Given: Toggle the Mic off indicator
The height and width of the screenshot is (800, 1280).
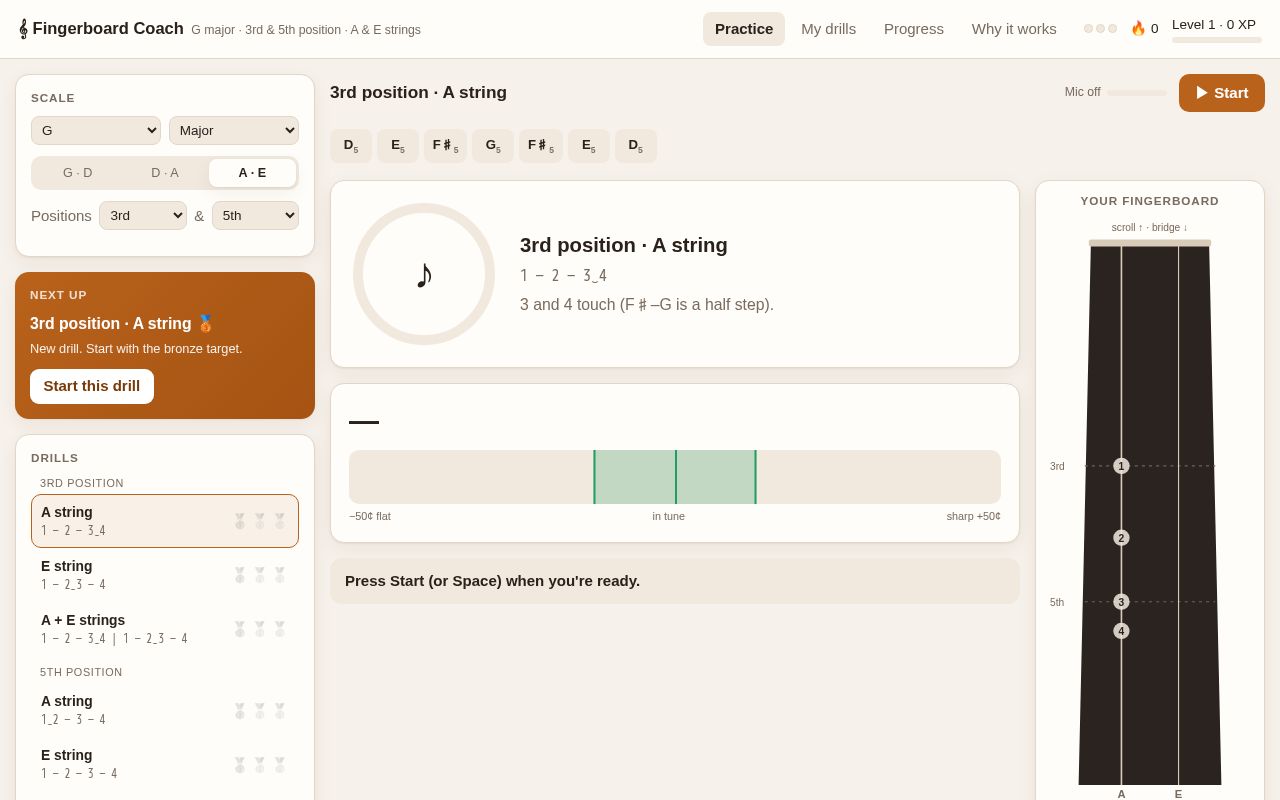Looking at the screenshot, I should (x=1083, y=92).
